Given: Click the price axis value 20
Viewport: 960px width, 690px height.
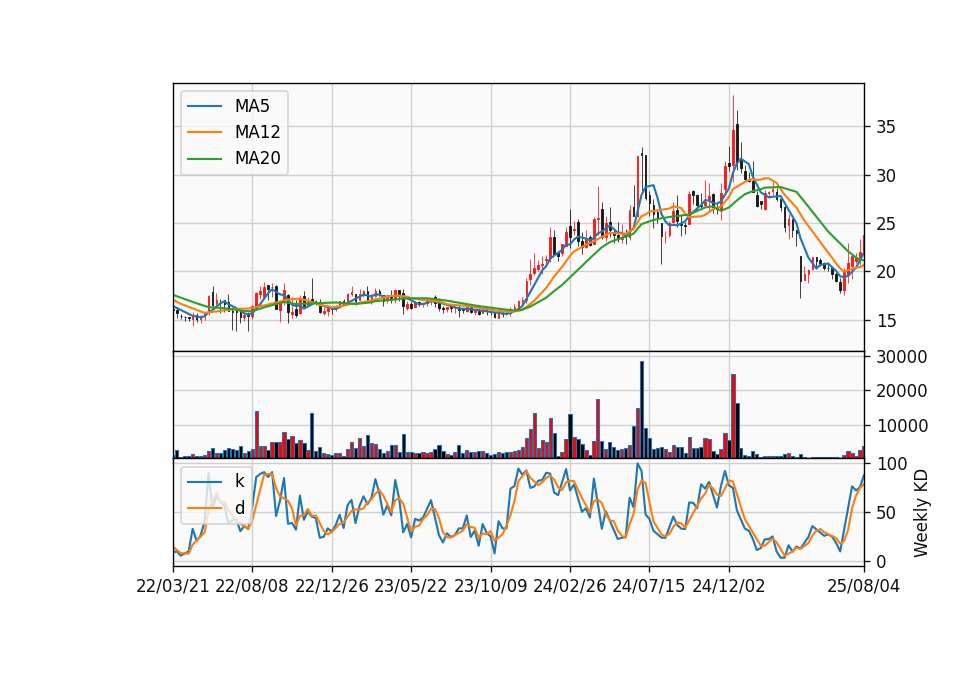Looking at the screenshot, I should (x=886, y=272).
